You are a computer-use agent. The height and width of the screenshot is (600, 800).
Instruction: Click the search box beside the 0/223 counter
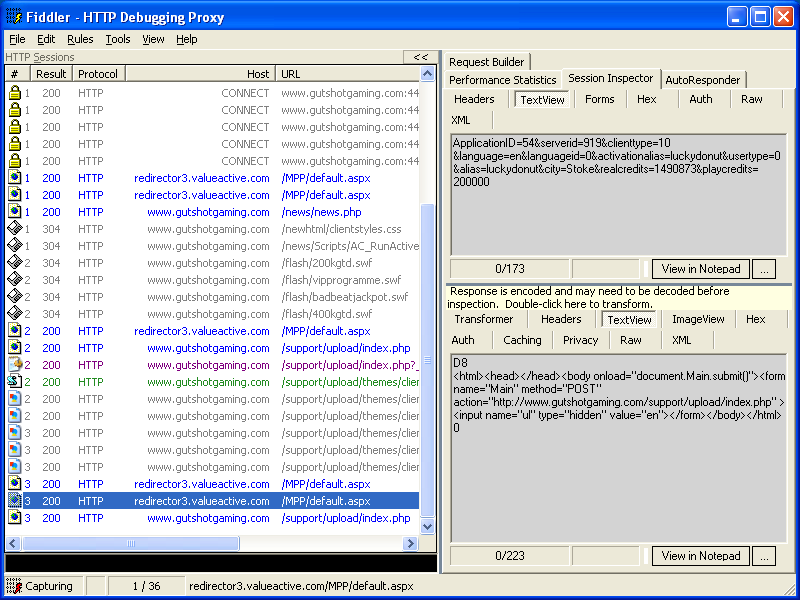pyautogui.click(x=606, y=556)
